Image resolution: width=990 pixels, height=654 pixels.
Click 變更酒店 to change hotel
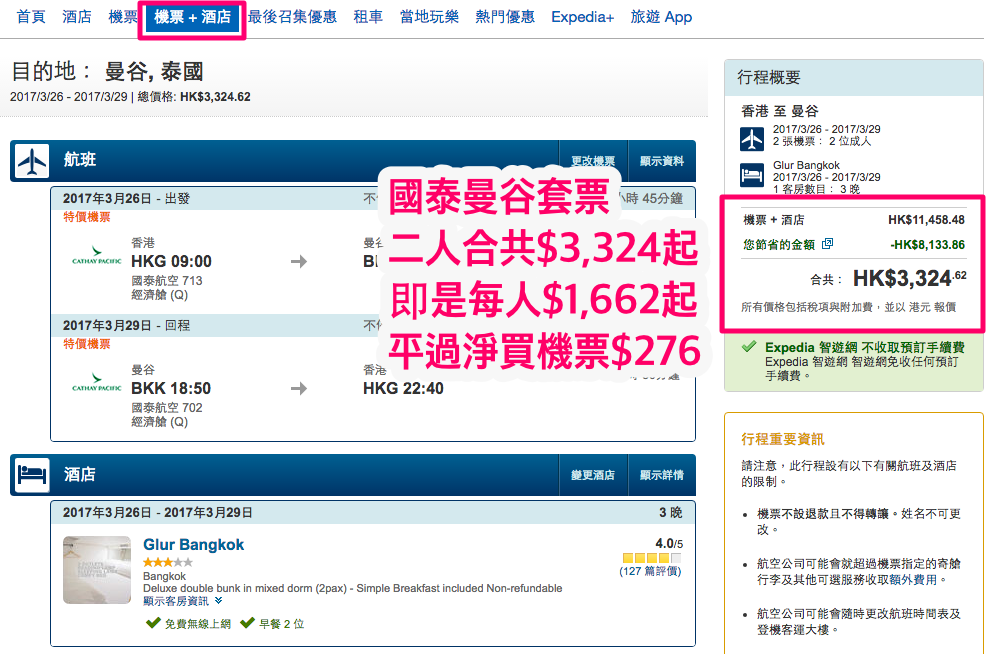point(593,475)
